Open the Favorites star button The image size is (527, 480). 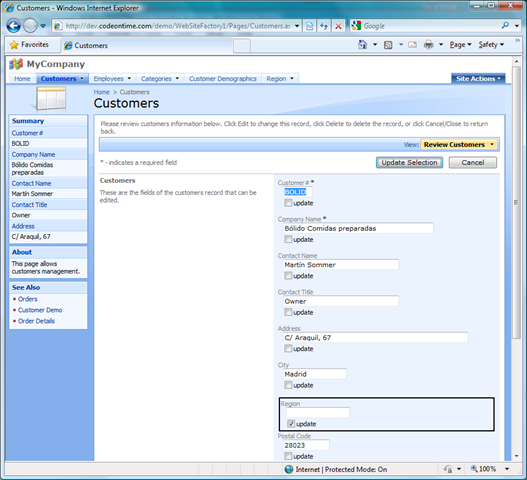[29, 45]
